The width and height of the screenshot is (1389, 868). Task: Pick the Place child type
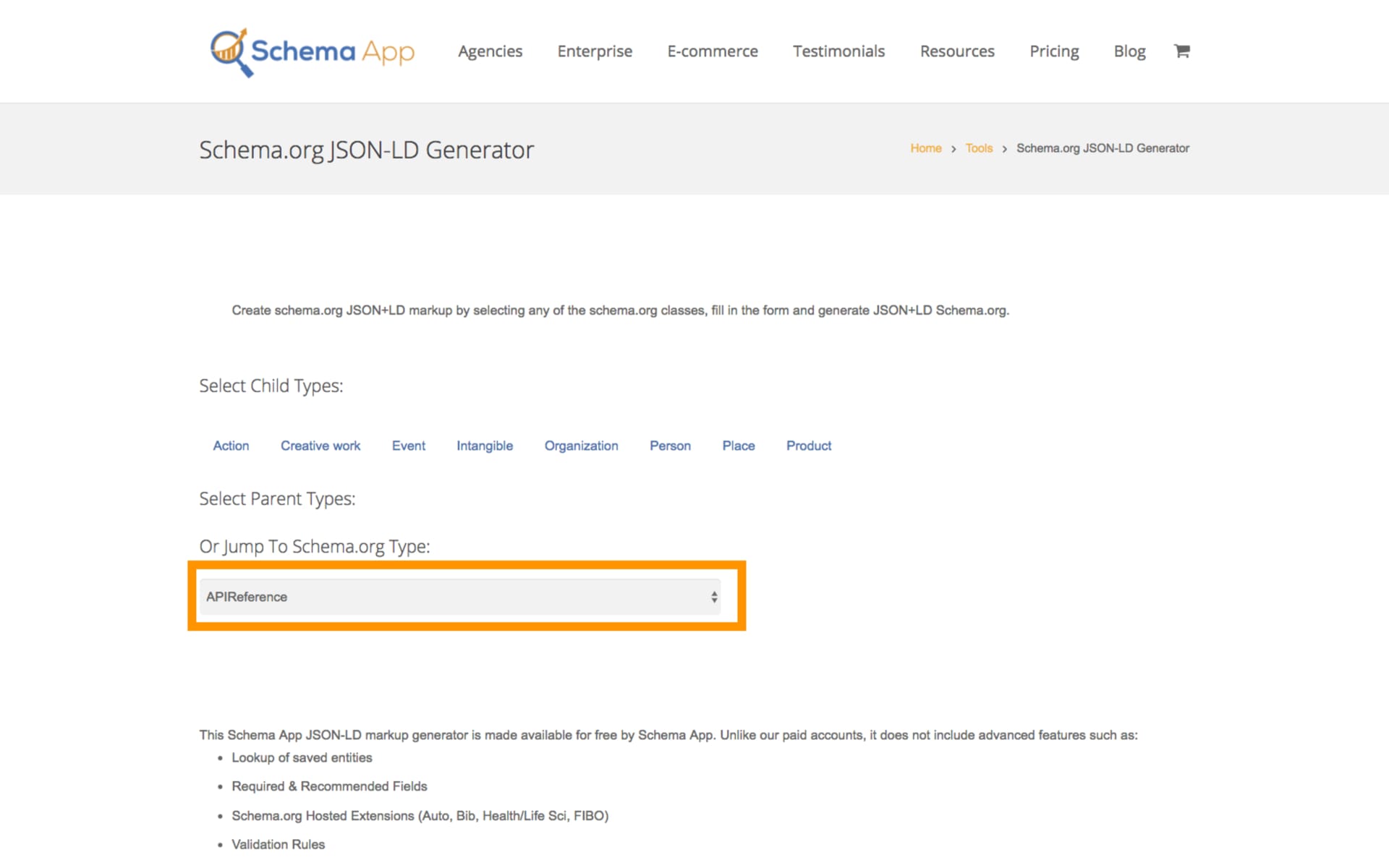pos(739,446)
